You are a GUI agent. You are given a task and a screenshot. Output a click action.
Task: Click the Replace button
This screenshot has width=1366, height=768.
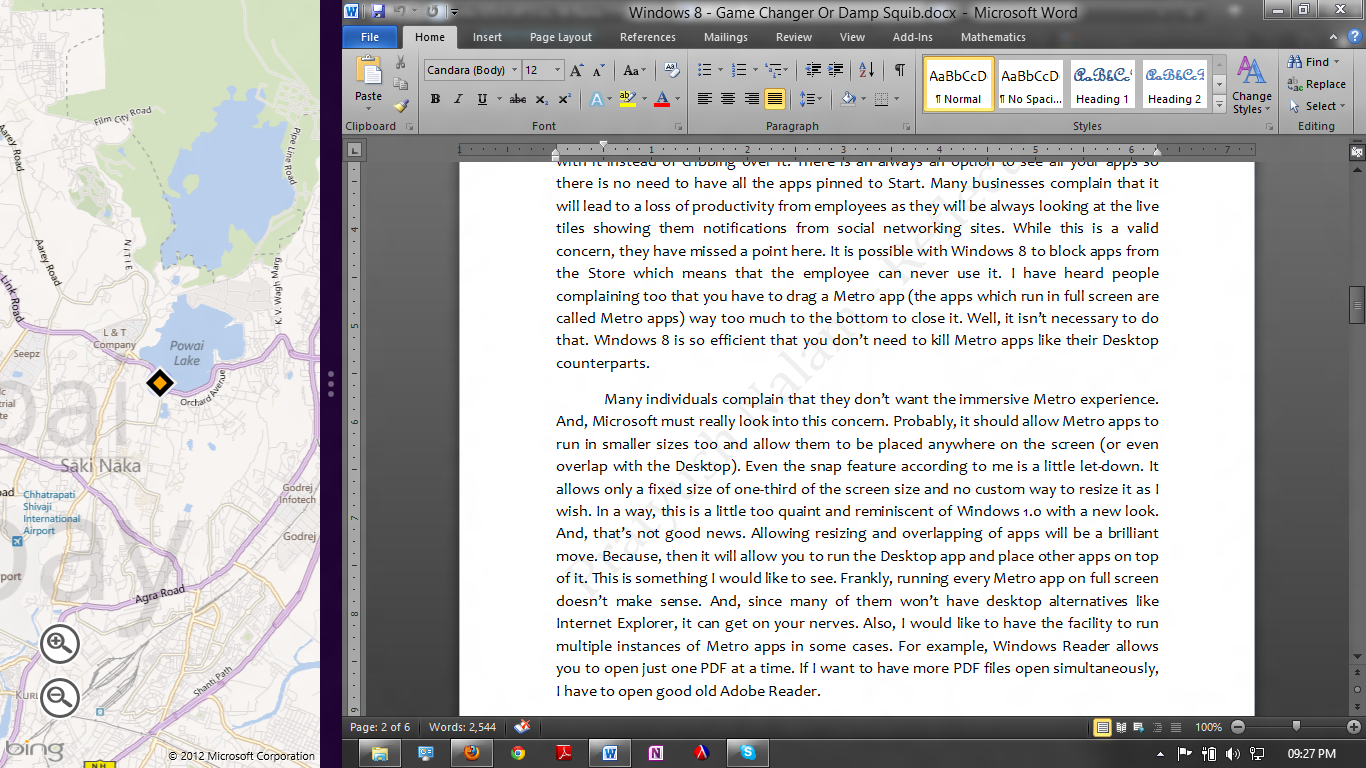pos(1316,84)
